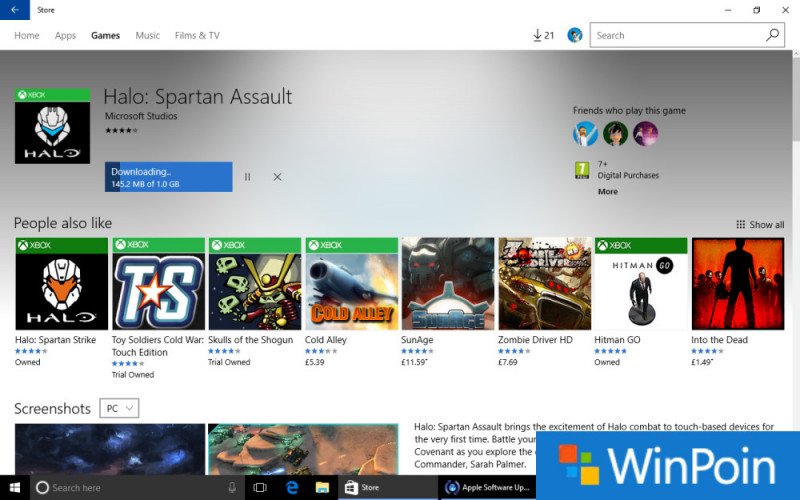Go back using the Store back arrow
This screenshot has height=500, width=800.
(15, 10)
